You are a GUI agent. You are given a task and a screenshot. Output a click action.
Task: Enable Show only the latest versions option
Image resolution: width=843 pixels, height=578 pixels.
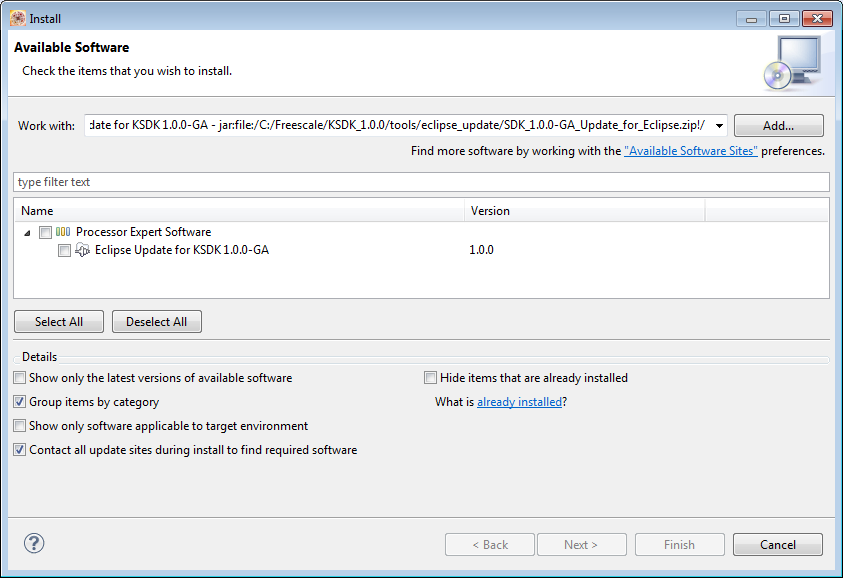pyautogui.click(x=20, y=378)
